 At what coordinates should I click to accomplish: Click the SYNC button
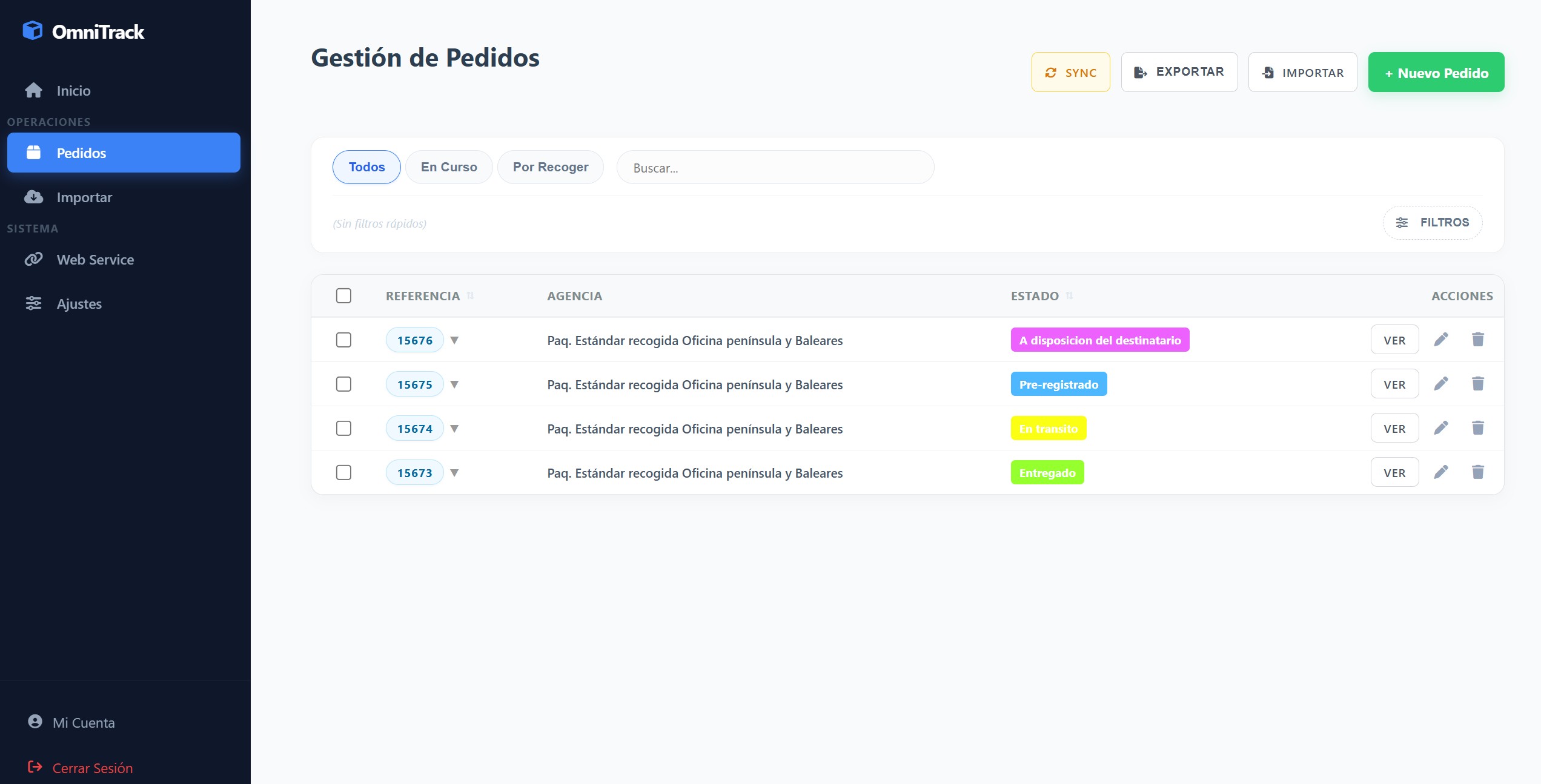[x=1070, y=72]
